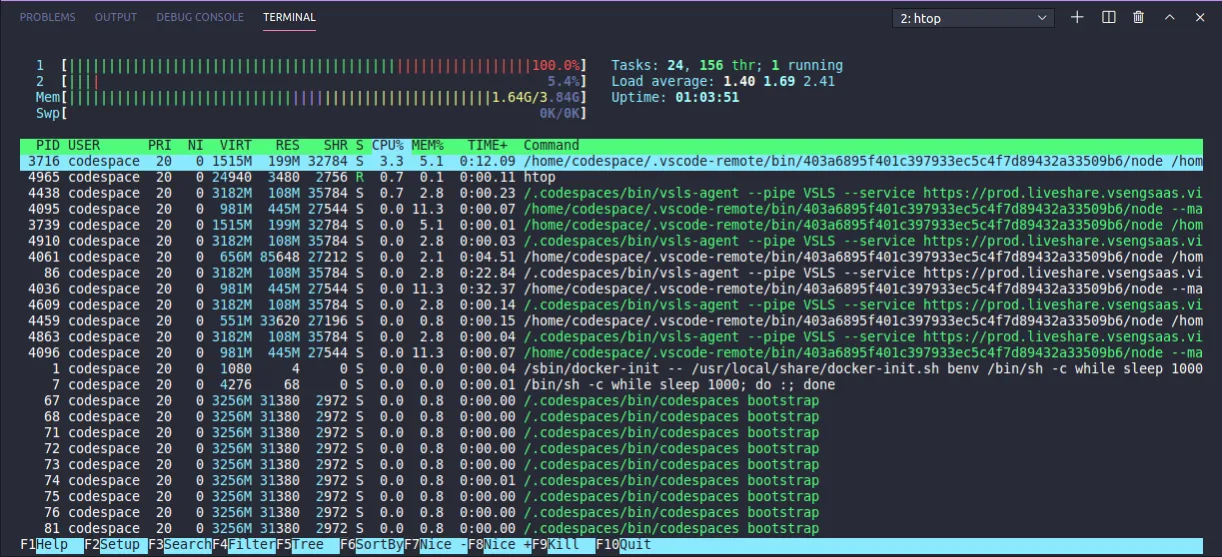
Task: Click the Mem usage meter bar
Action: 312,97
